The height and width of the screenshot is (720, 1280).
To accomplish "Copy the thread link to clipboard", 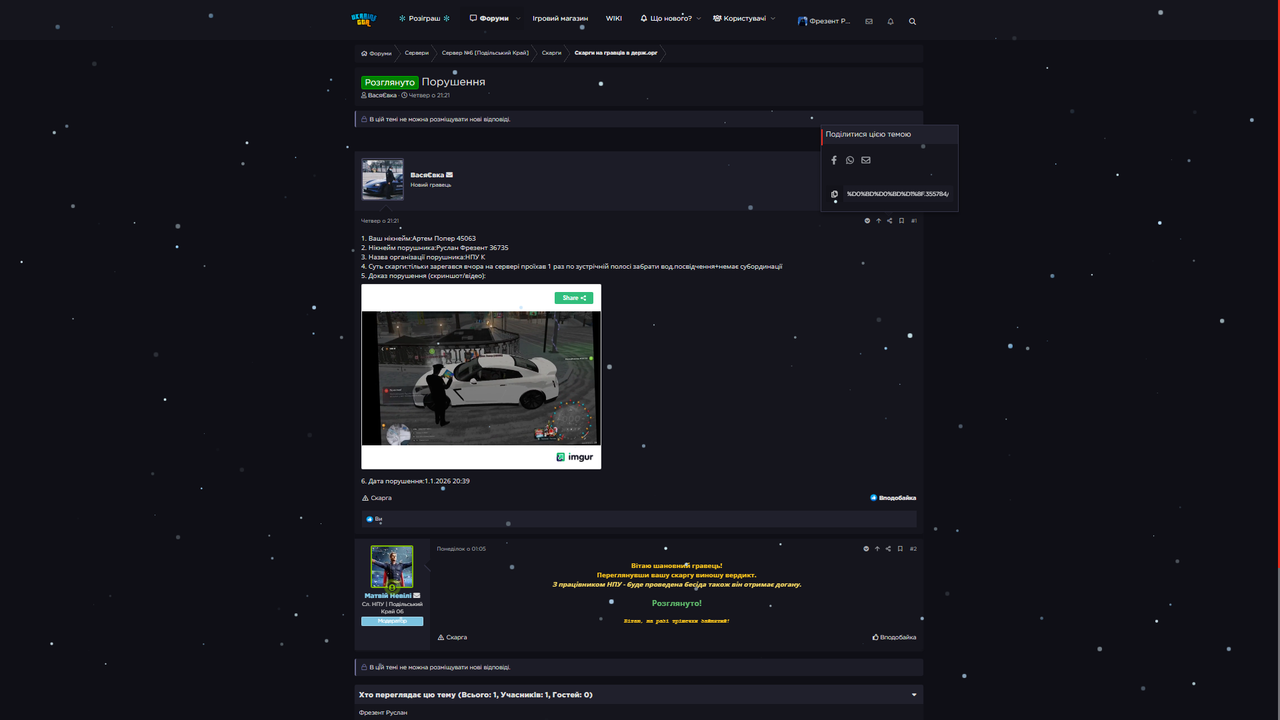I will click(834, 194).
